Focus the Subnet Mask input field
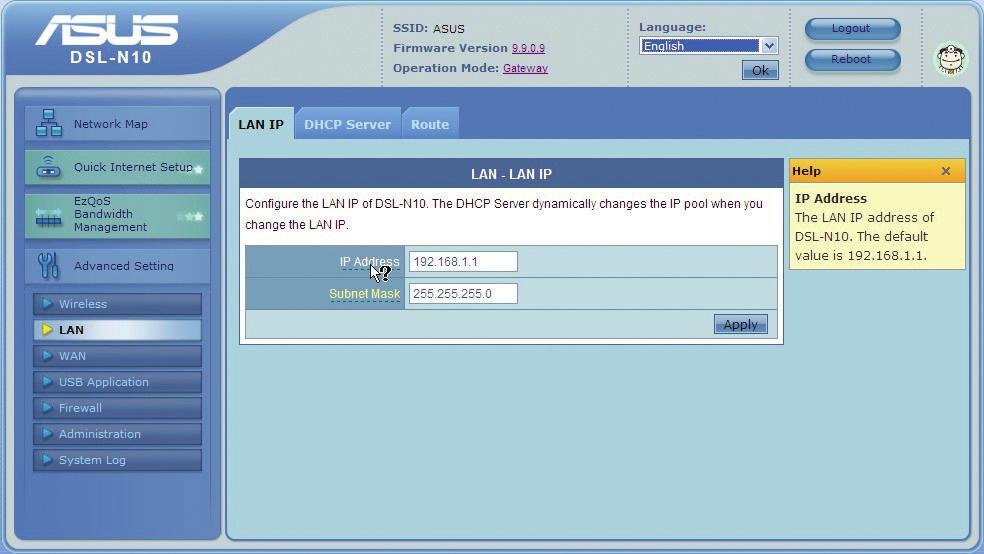 (463, 294)
